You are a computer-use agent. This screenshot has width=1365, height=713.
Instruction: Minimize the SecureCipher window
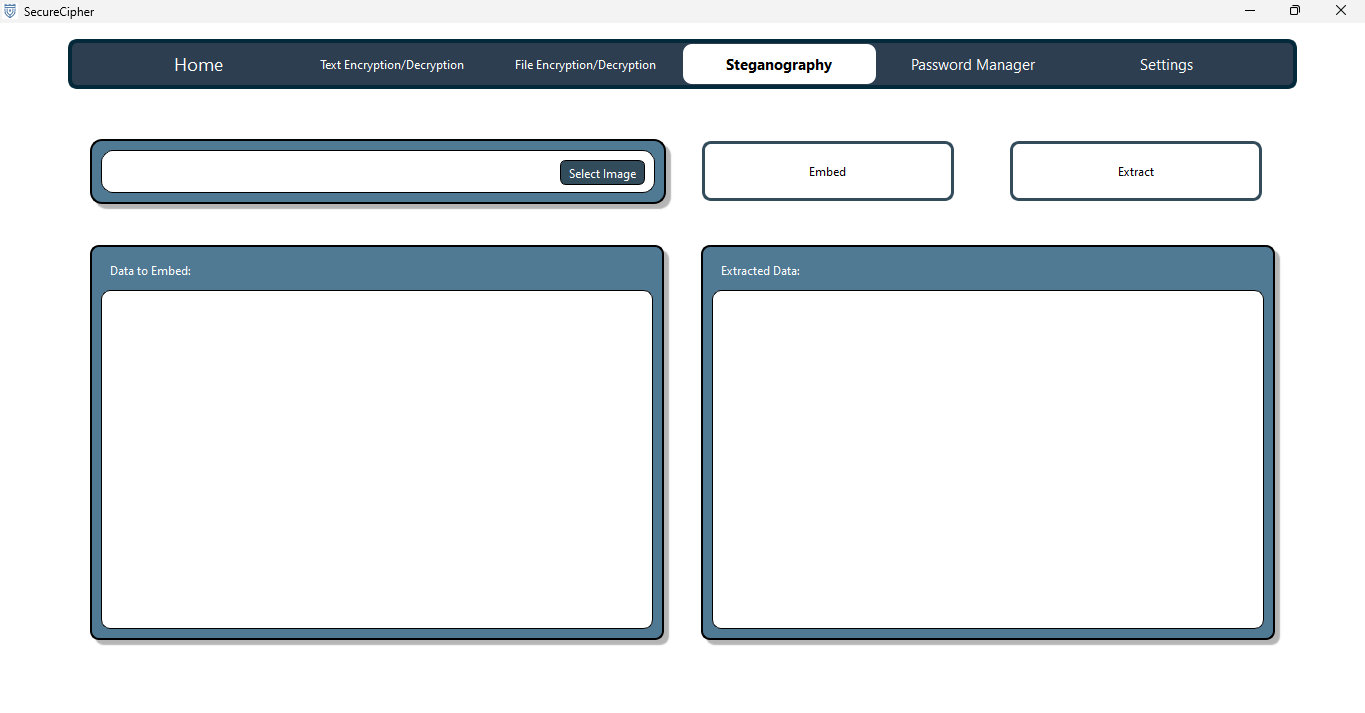1250,11
